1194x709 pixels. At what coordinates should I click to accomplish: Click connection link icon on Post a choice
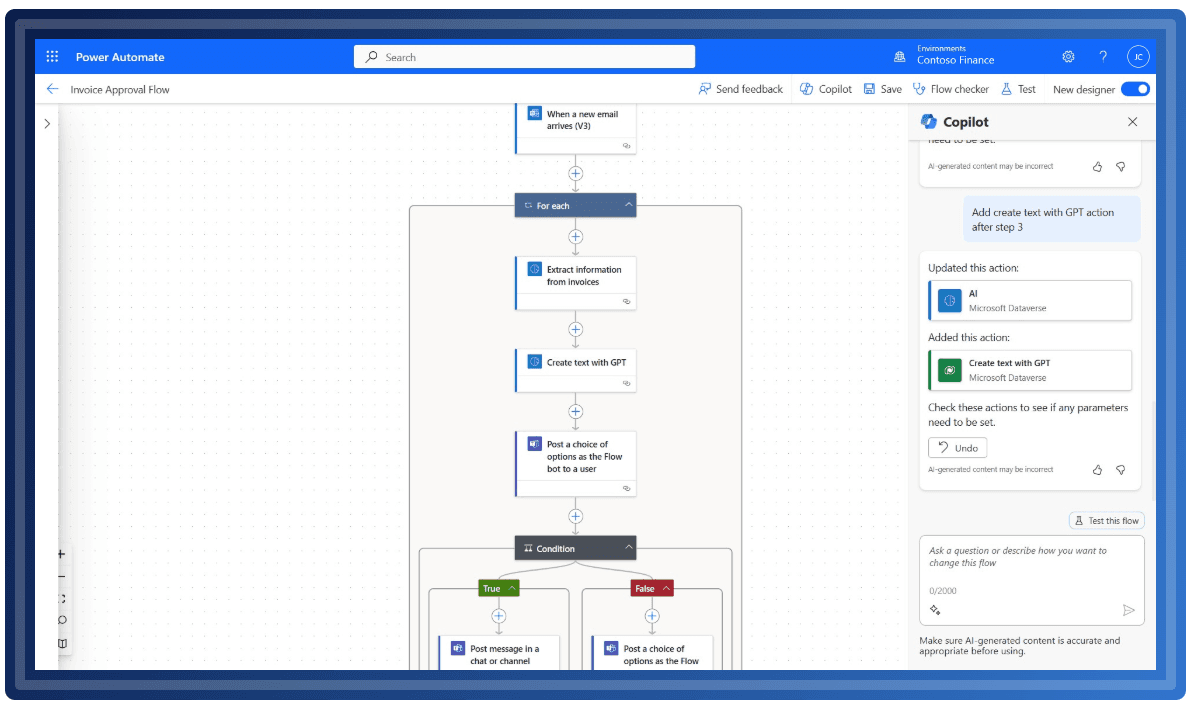(627, 488)
